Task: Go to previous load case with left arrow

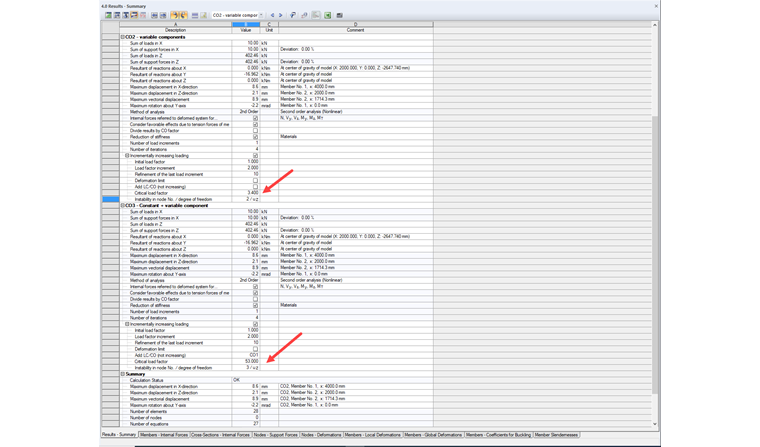Action: [272, 15]
